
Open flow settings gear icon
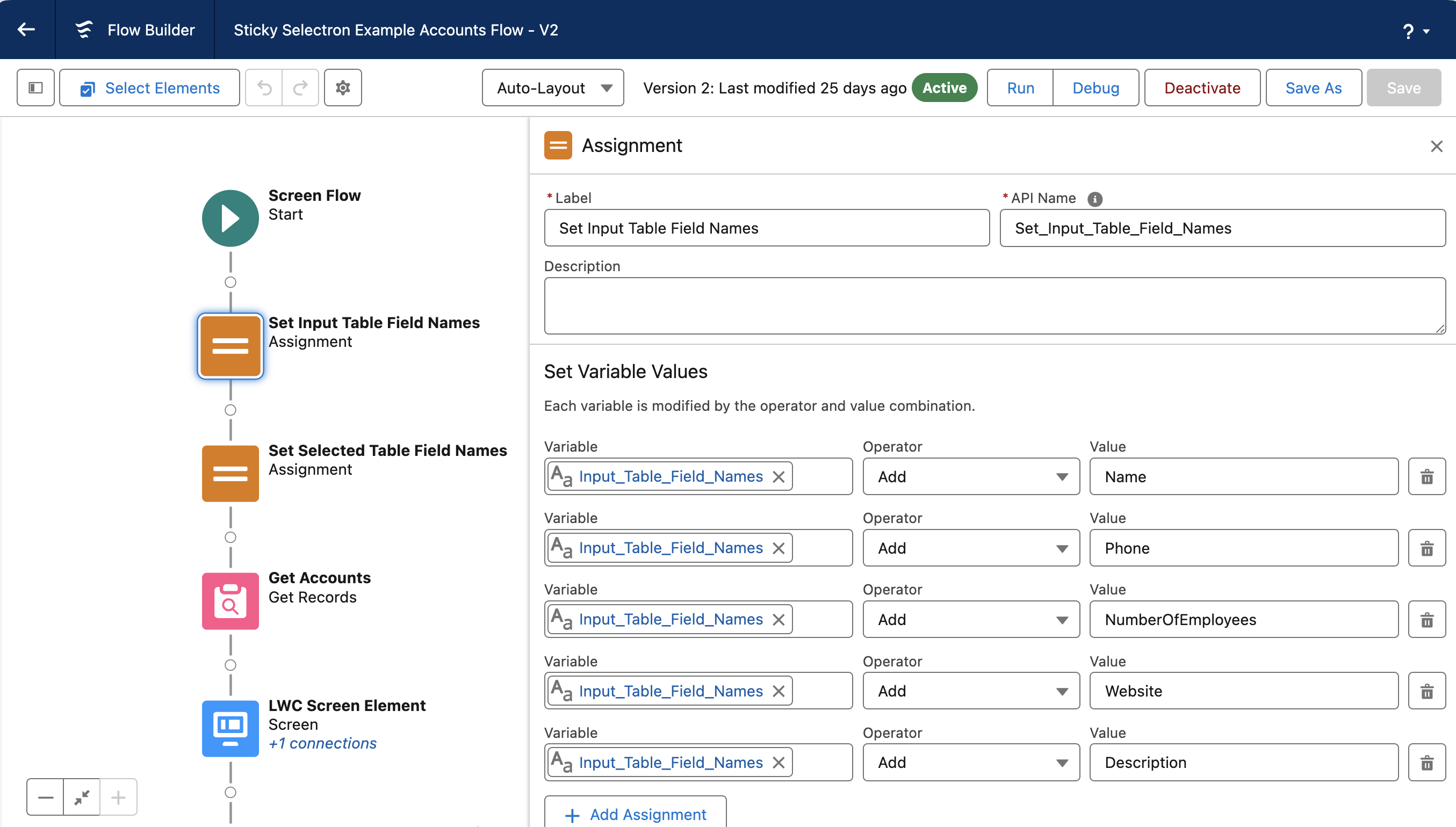[x=343, y=88]
